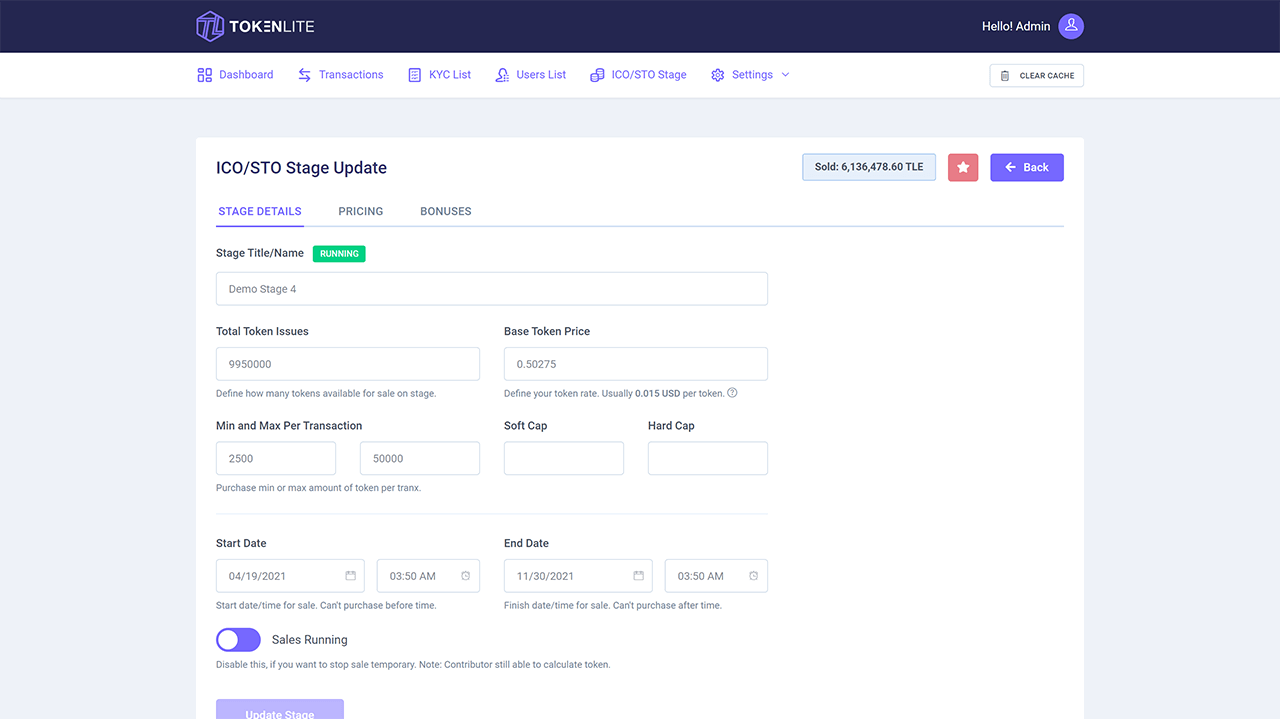Expand the Settings dropdown menu

[751, 75]
